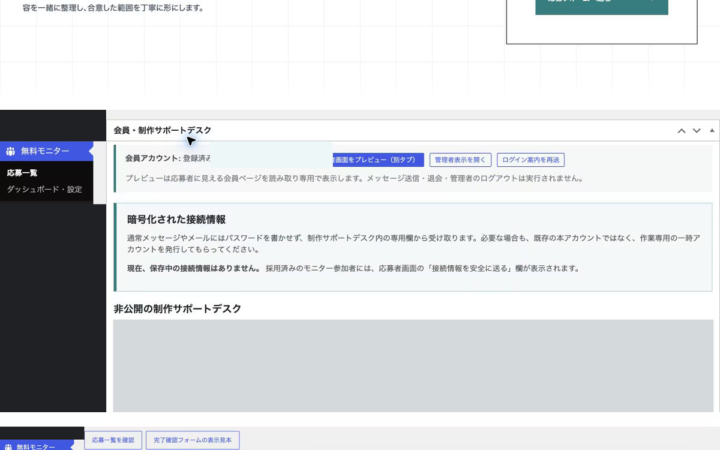Click the bold 現在、保存中の接続情報はありません text
Screen dimensions: 720x450
[193, 268]
